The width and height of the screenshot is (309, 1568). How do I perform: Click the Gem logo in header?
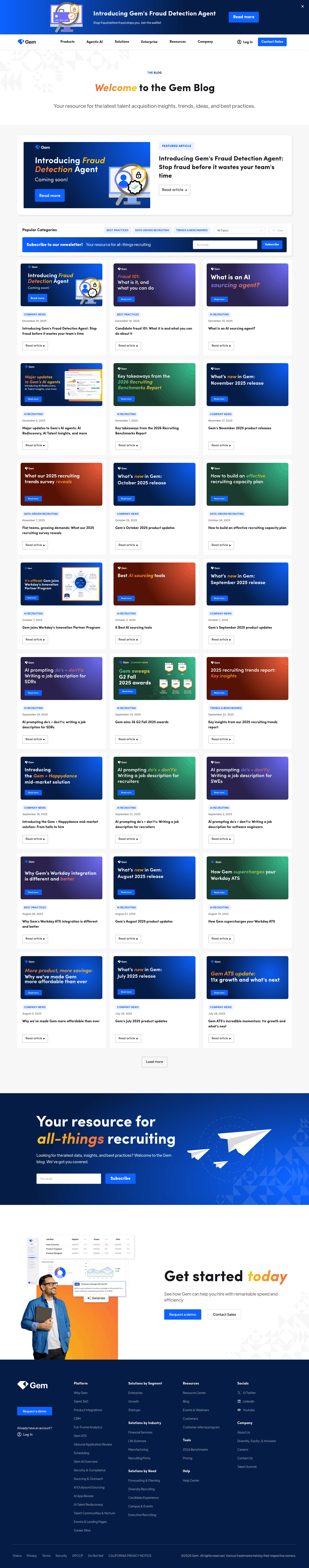click(x=27, y=42)
